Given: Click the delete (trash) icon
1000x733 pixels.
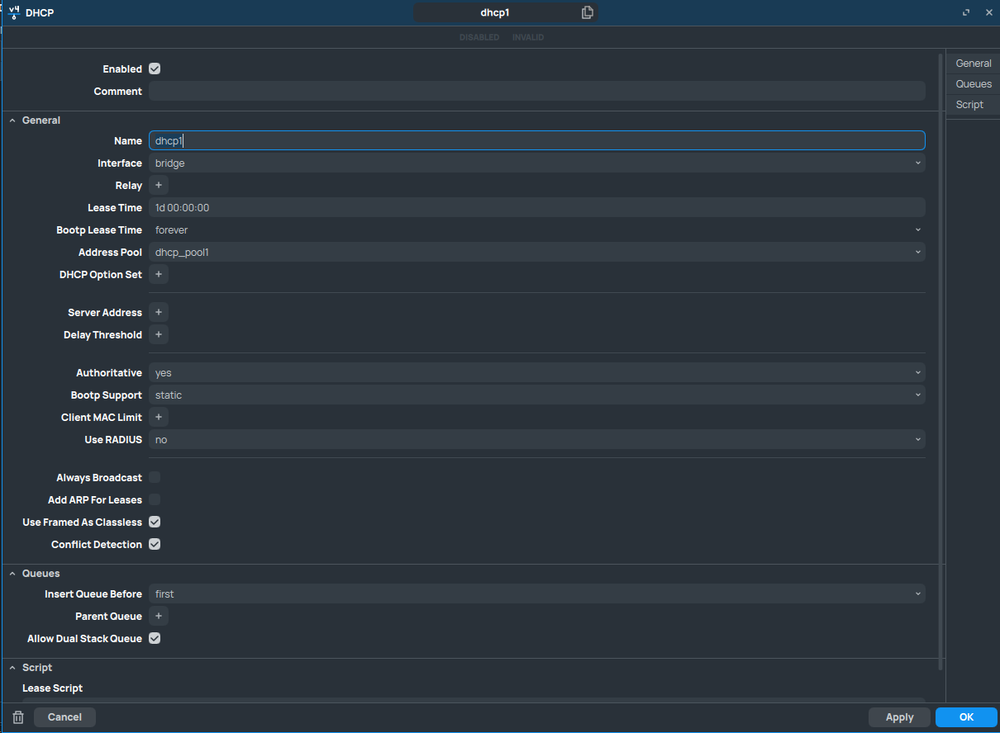Looking at the screenshot, I should click(17, 717).
